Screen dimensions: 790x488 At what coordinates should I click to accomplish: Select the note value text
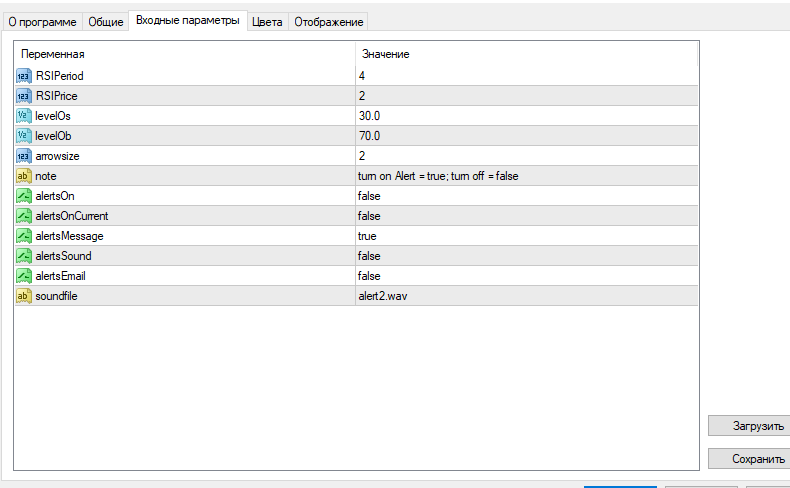pyautogui.click(x=438, y=176)
